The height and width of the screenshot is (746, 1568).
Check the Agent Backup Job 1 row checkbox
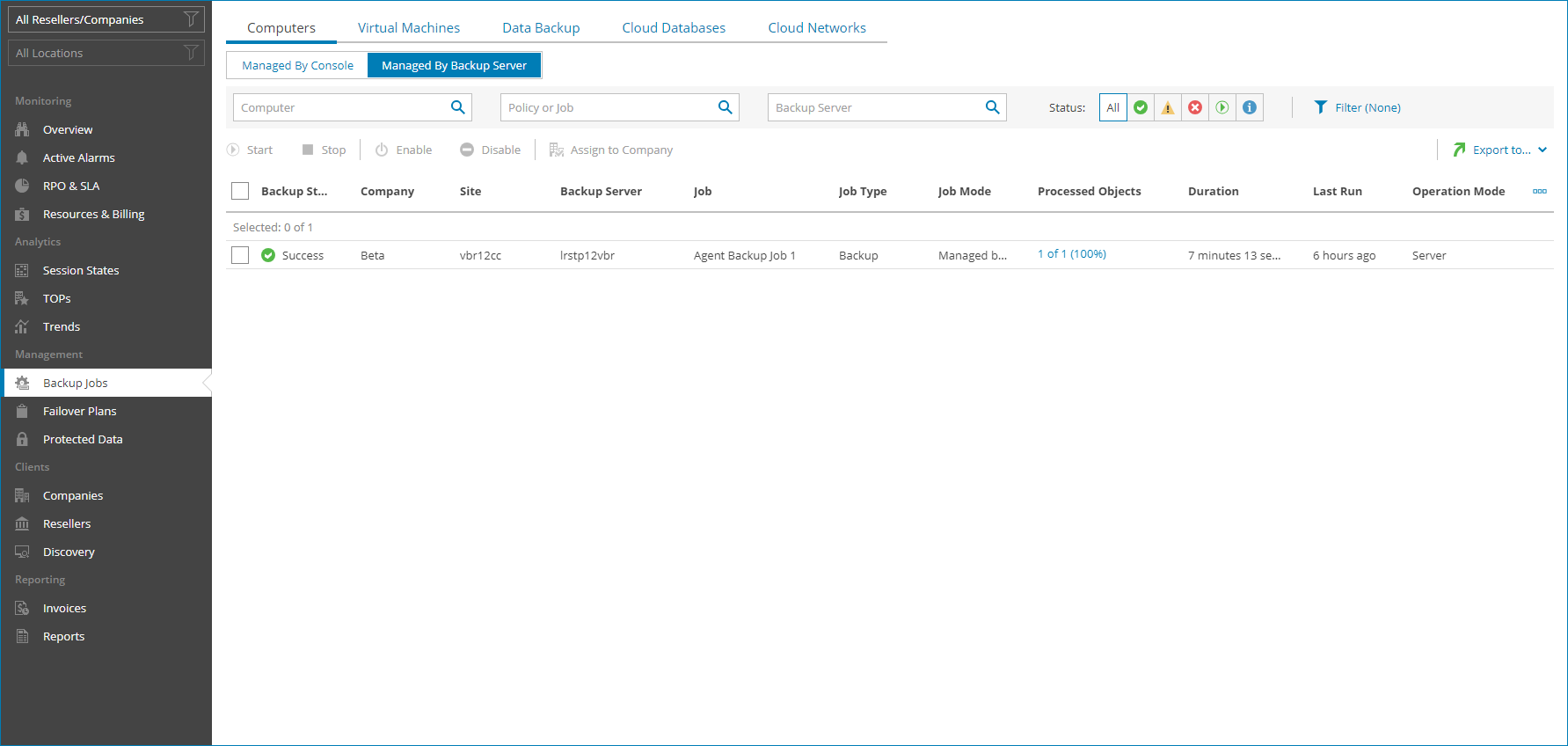[x=240, y=255]
